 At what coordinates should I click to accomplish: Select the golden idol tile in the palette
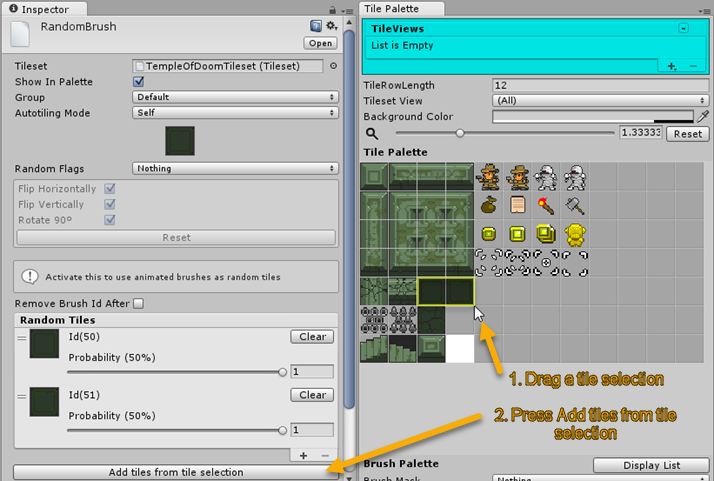pyautogui.click(x=575, y=234)
